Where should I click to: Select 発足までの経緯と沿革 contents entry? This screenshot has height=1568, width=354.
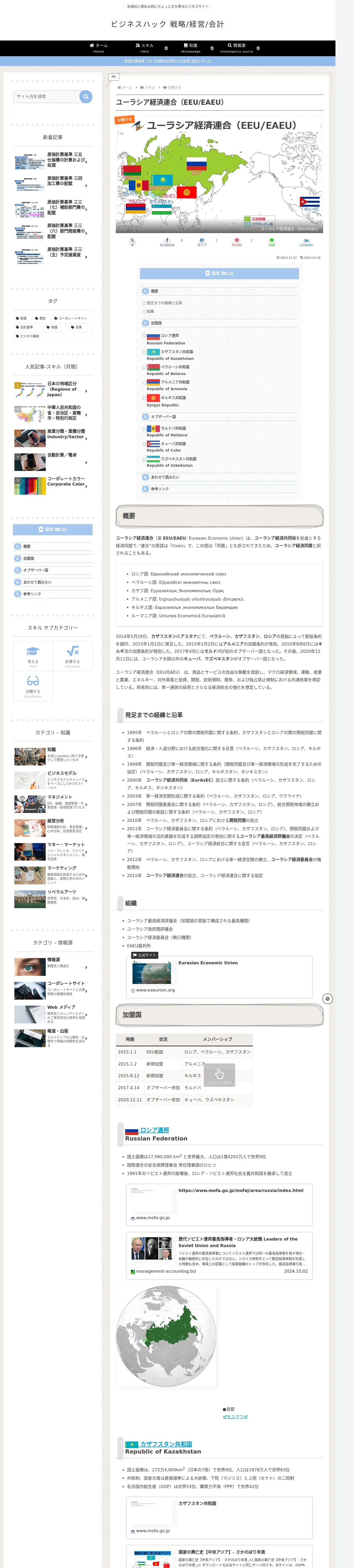click(x=164, y=303)
